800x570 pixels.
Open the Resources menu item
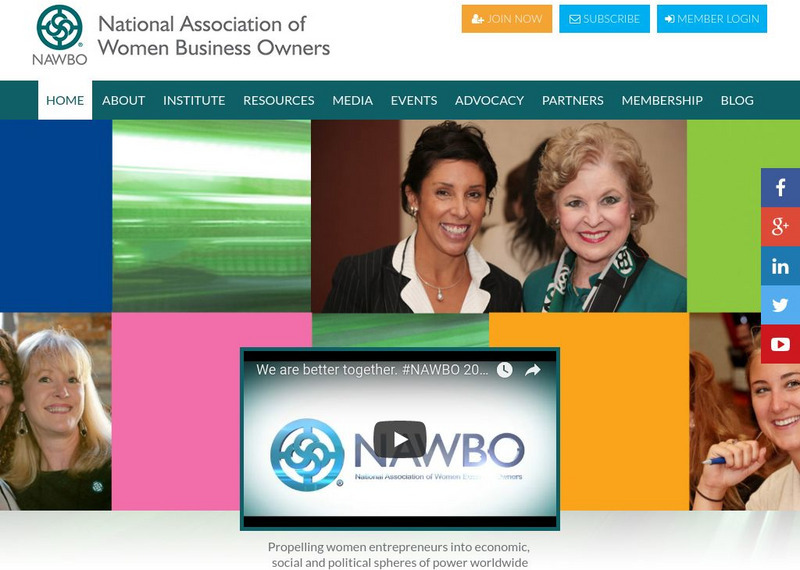279,100
